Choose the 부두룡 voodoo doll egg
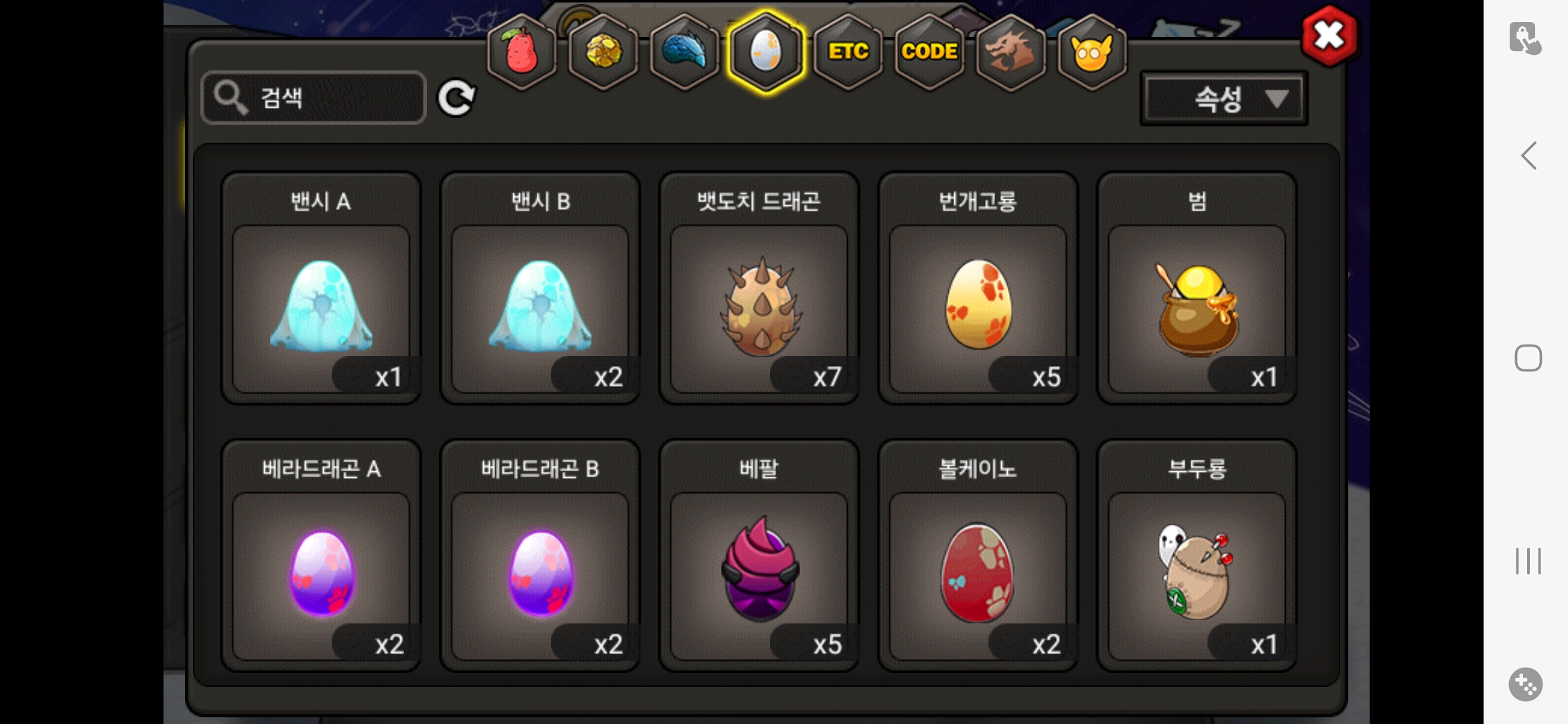 tap(1197, 555)
